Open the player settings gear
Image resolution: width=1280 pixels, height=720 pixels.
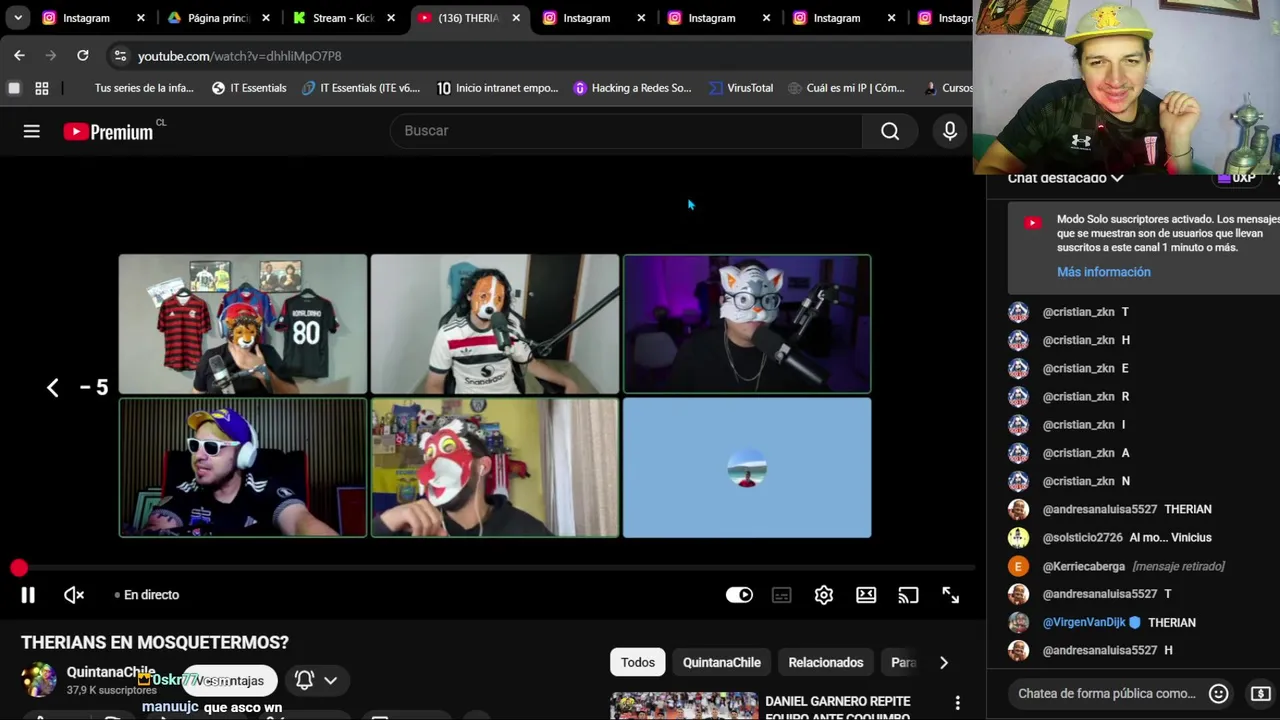coord(824,595)
